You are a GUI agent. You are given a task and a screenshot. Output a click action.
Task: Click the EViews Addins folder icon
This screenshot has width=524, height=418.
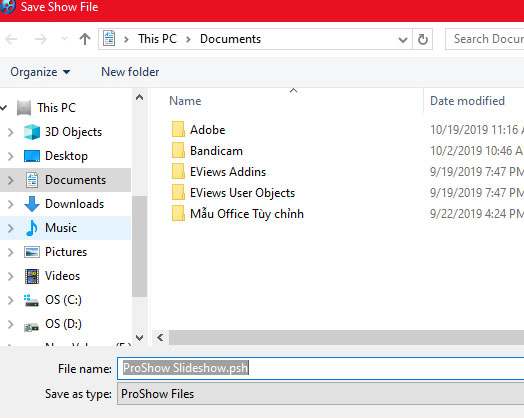click(178, 171)
